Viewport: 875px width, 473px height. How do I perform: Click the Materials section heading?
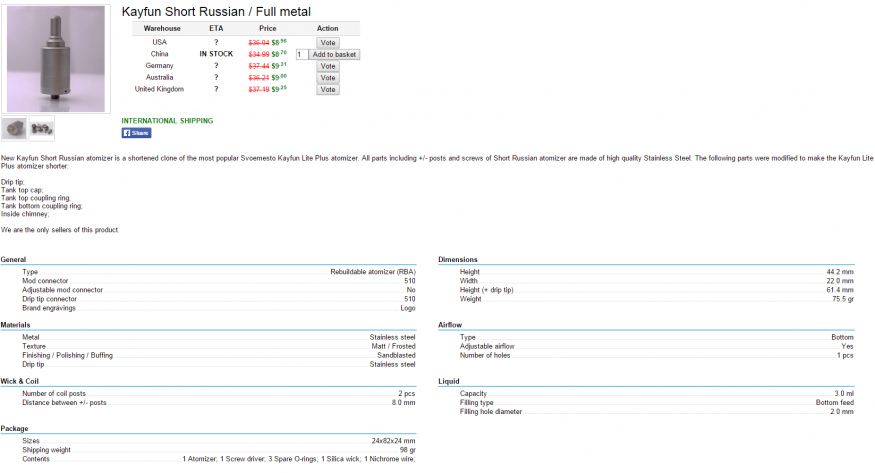16,325
